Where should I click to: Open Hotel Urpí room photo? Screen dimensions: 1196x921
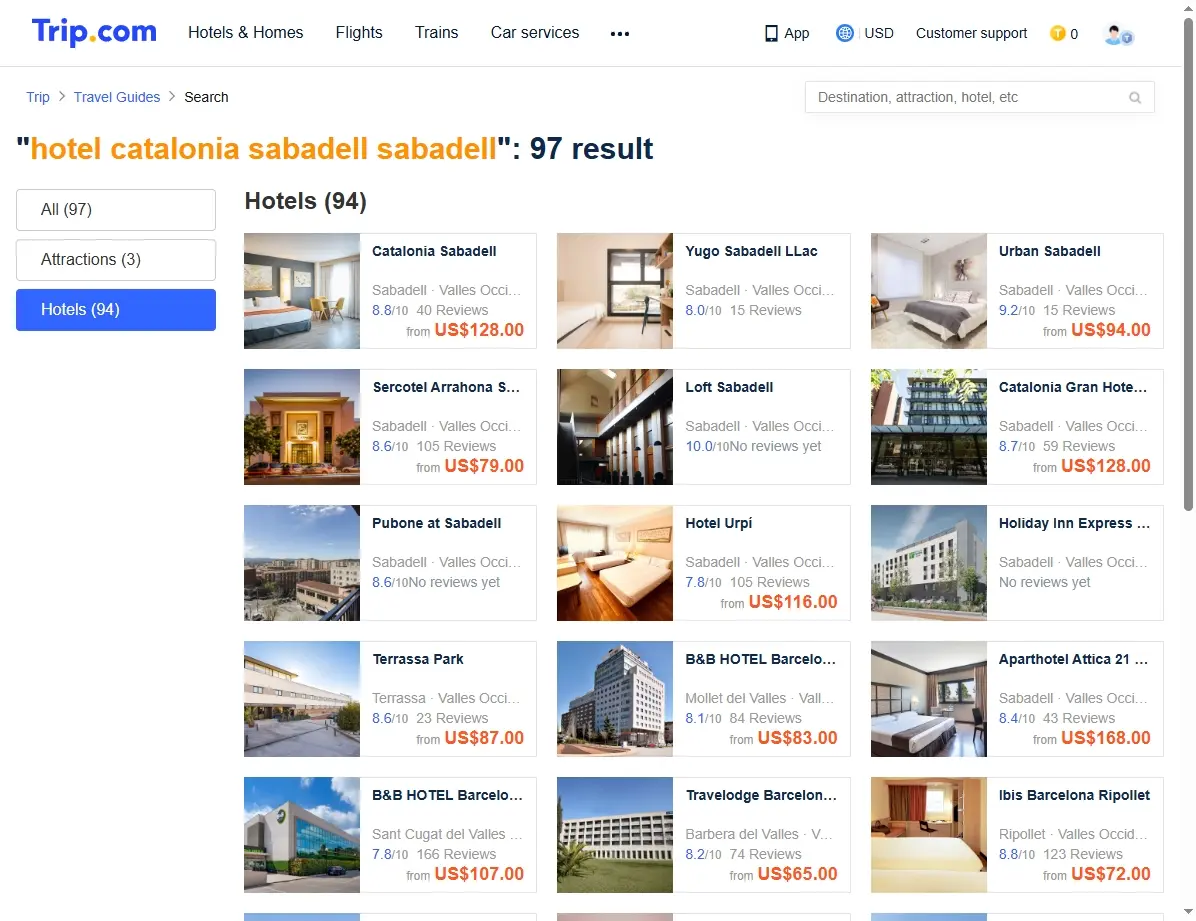[615, 562]
